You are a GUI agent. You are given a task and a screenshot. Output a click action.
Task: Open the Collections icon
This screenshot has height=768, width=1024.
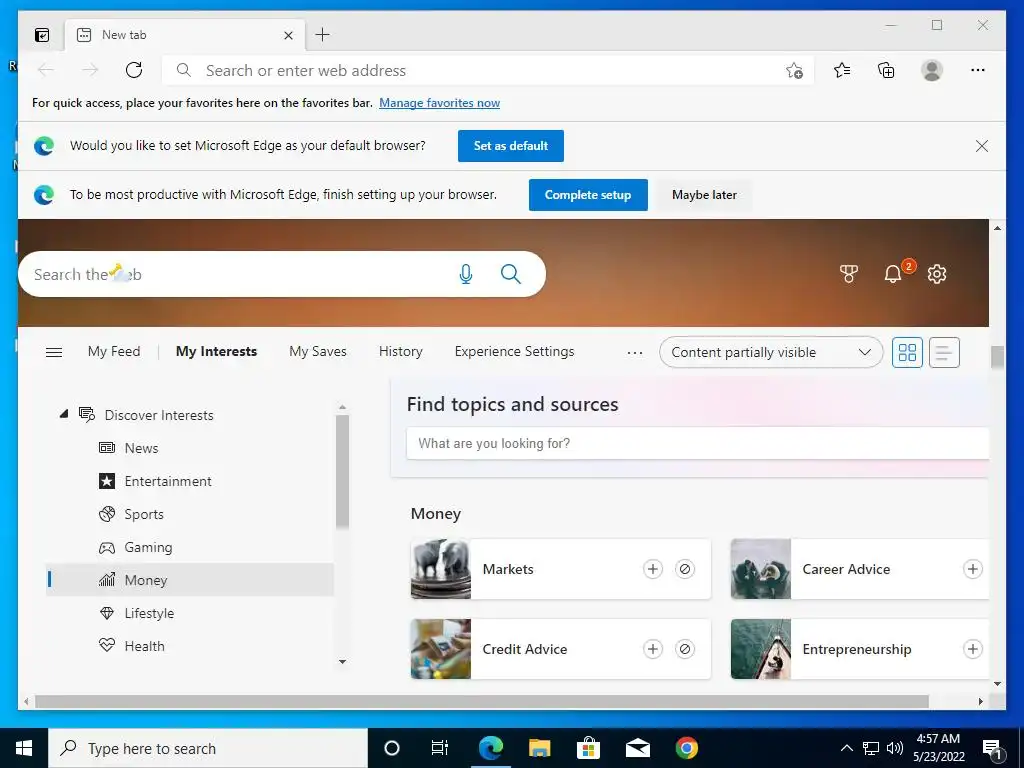point(886,70)
